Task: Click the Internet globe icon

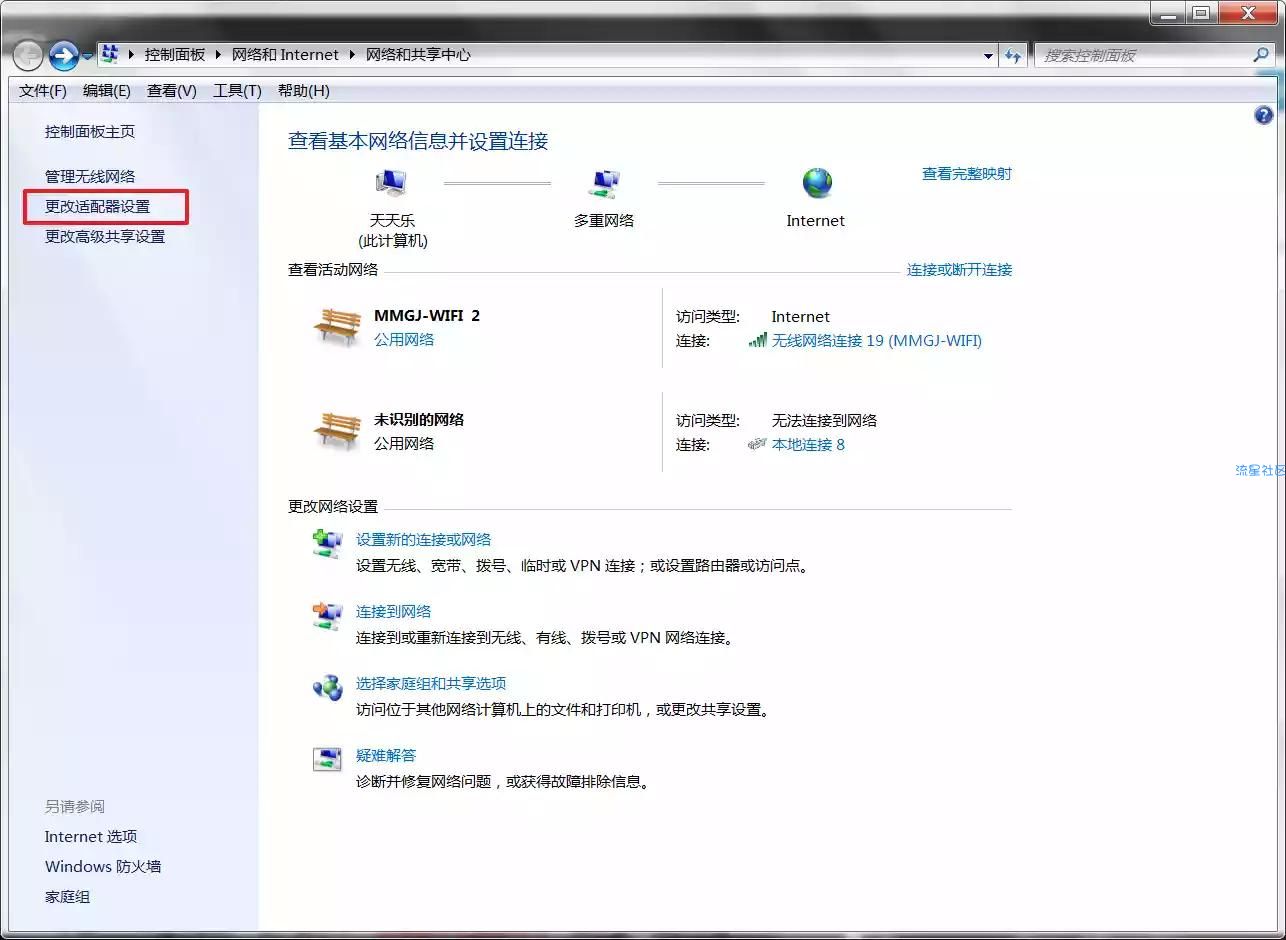Action: (x=816, y=183)
